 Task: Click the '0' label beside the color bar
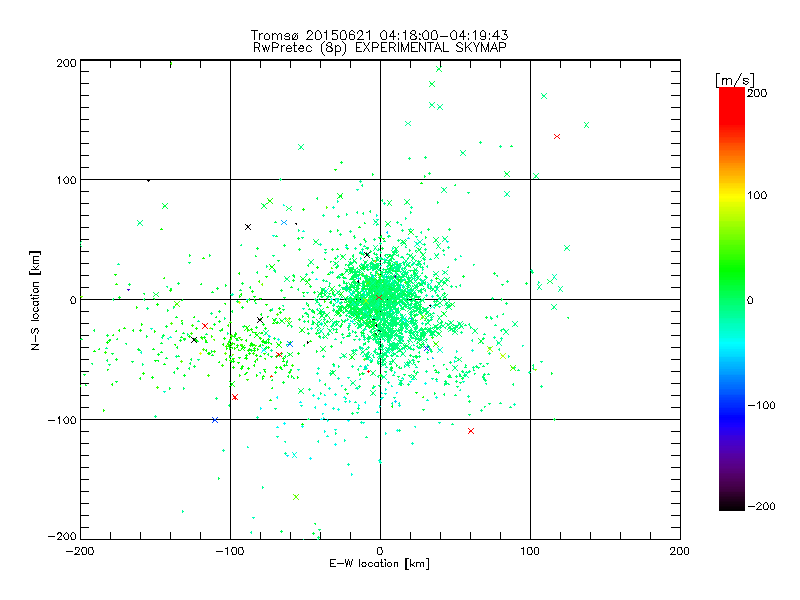(750, 300)
